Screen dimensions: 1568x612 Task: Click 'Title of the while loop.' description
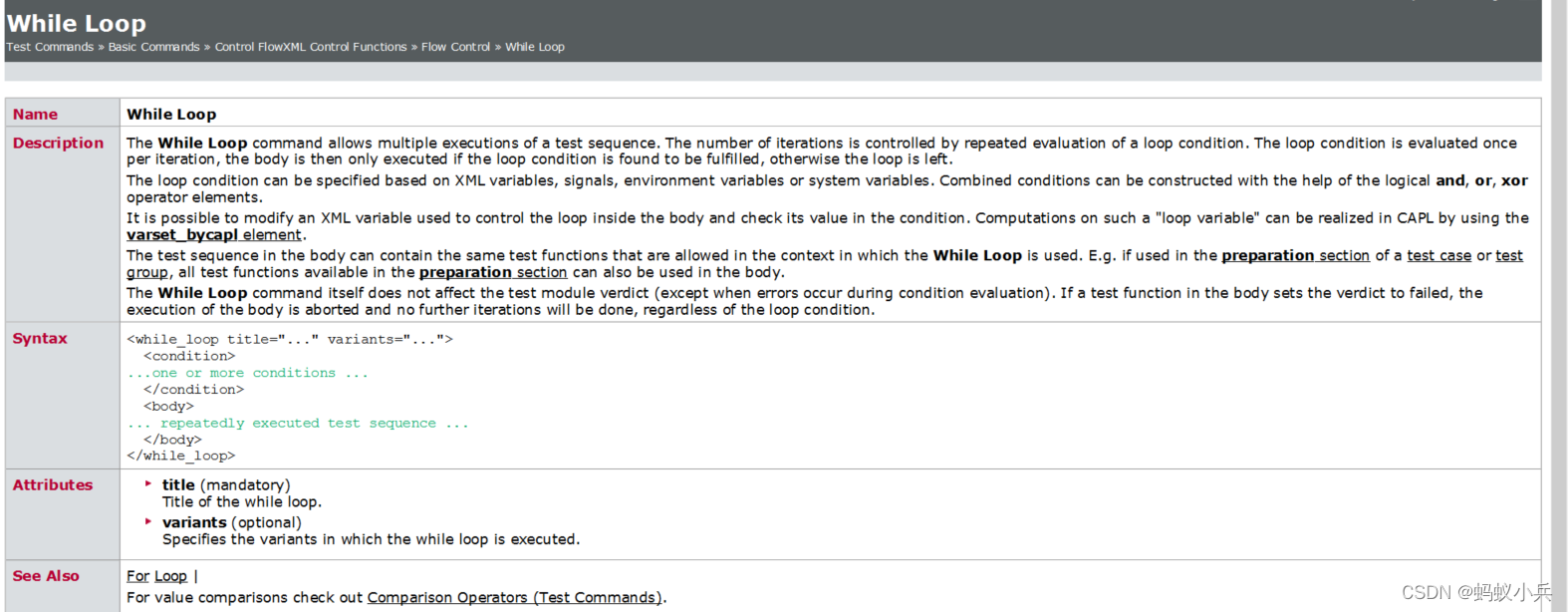coord(242,502)
